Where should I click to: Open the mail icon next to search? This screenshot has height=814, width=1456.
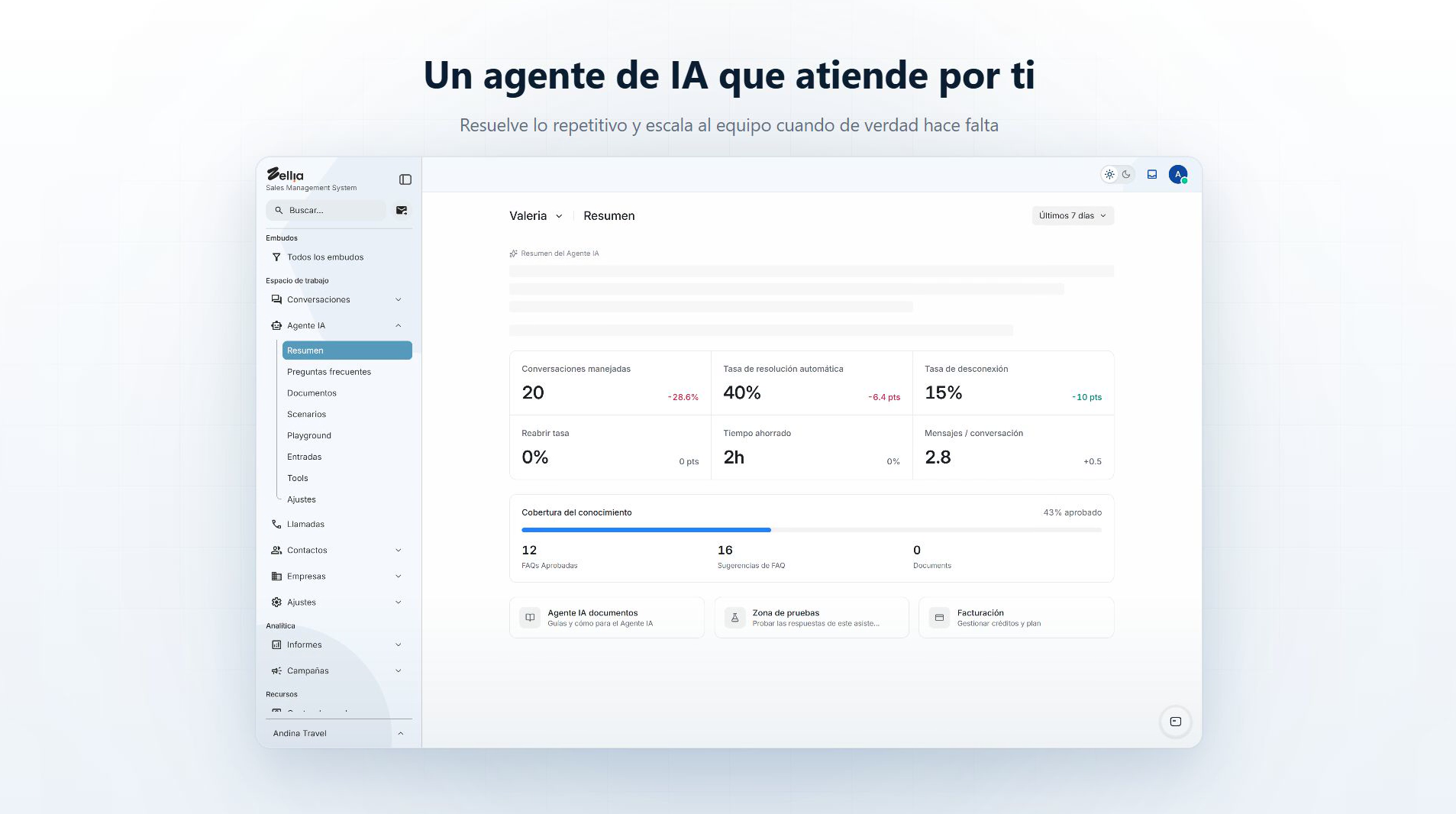pos(402,210)
